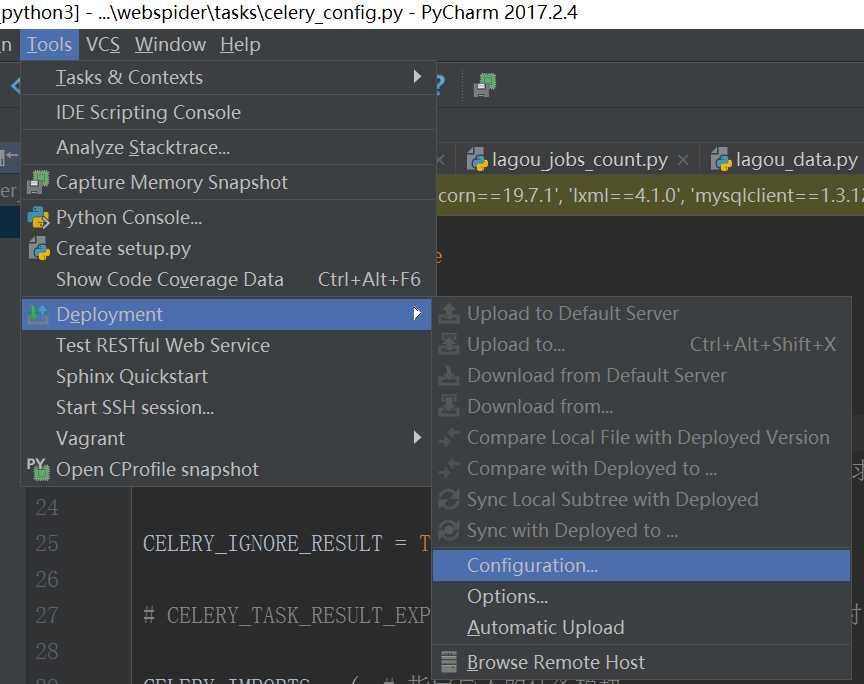Click the lagou_jobs_count.py Python file icon
Viewport: 864px width, 684px height.
click(477, 160)
